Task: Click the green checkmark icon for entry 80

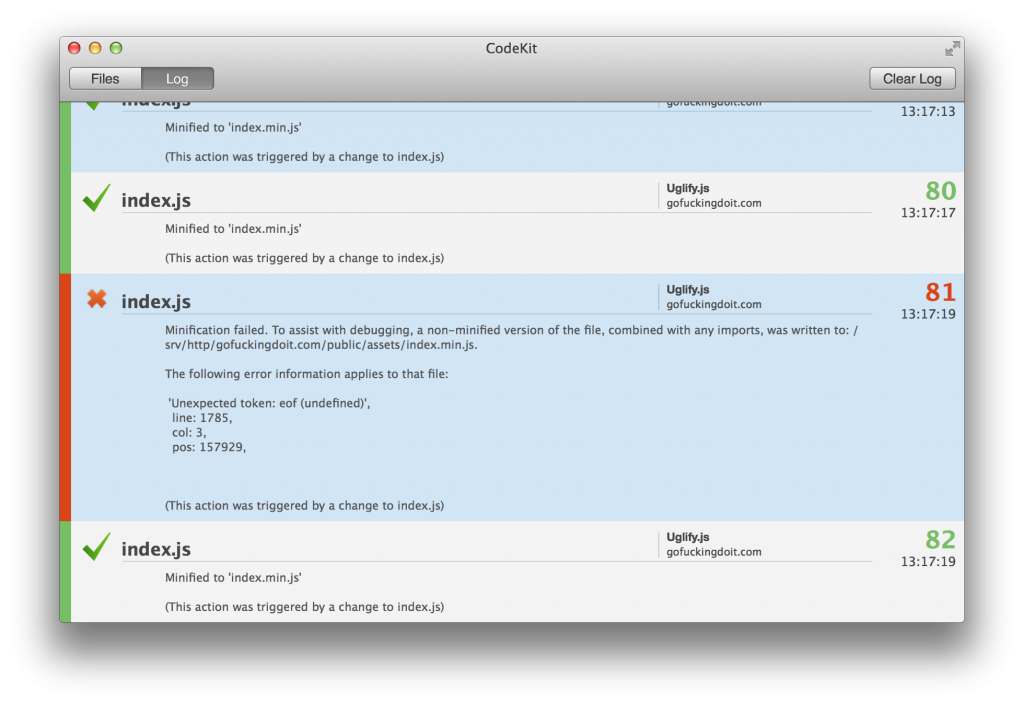Action: [x=96, y=198]
